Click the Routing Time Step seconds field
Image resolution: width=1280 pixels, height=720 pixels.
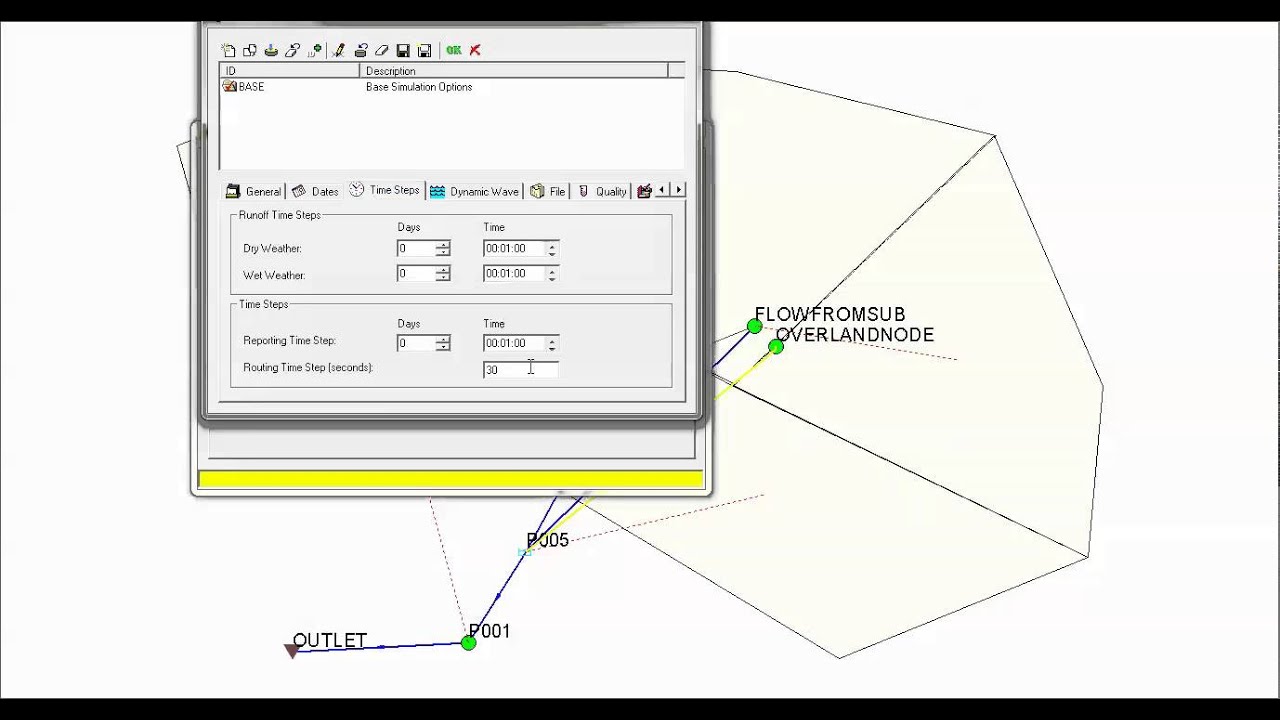point(520,369)
